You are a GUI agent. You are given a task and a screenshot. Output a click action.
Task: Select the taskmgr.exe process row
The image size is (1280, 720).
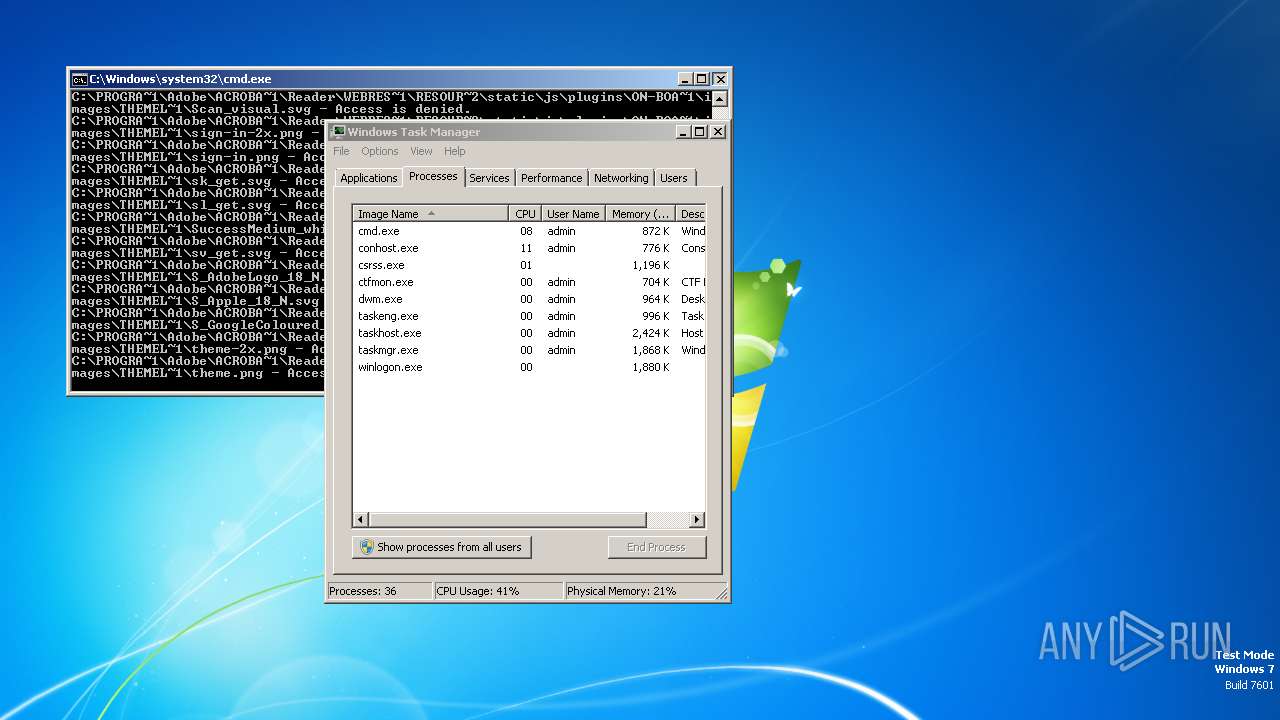(529, 350)
